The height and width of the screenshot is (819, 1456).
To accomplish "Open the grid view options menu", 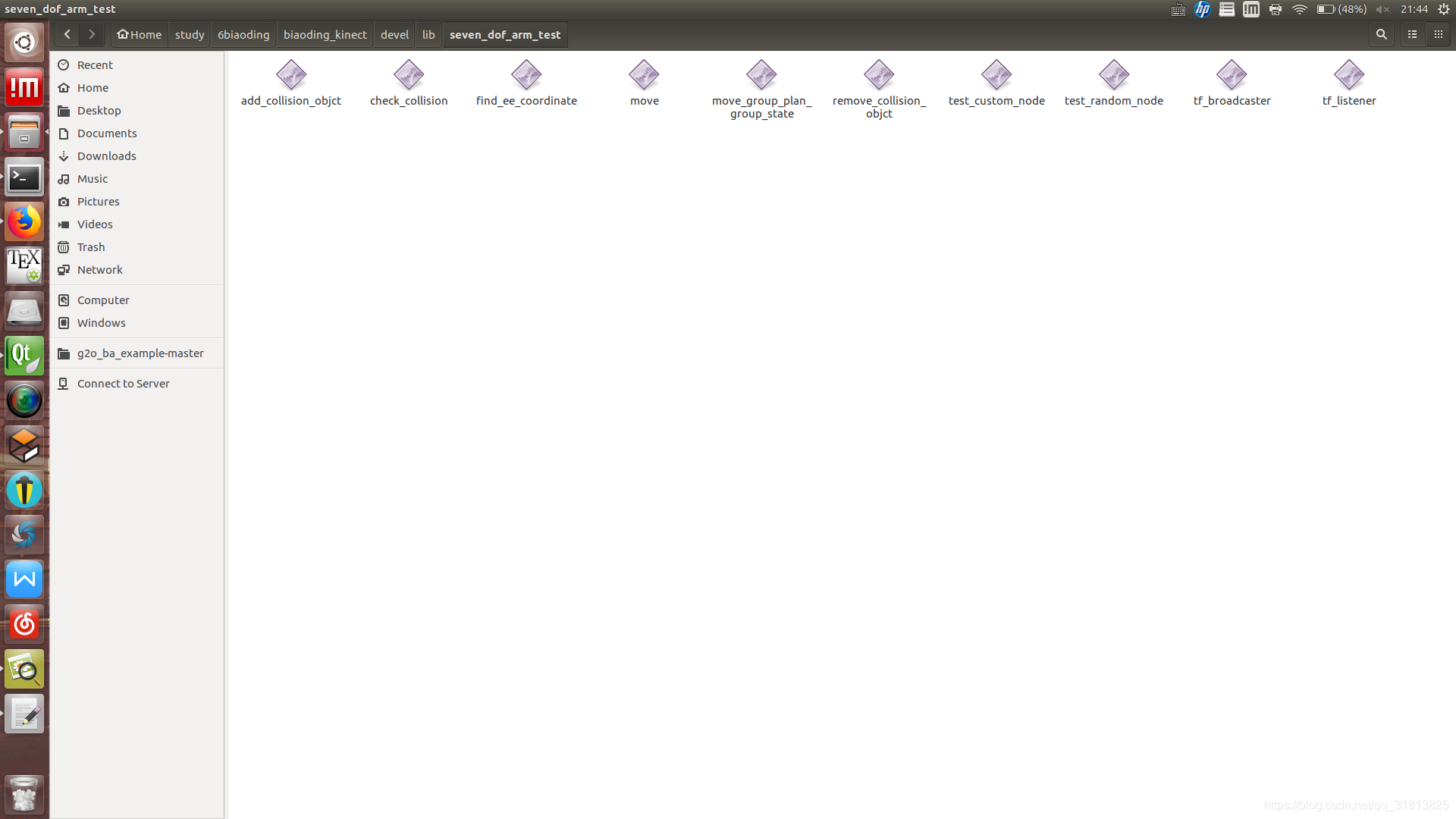I will tap(1439, 35).
